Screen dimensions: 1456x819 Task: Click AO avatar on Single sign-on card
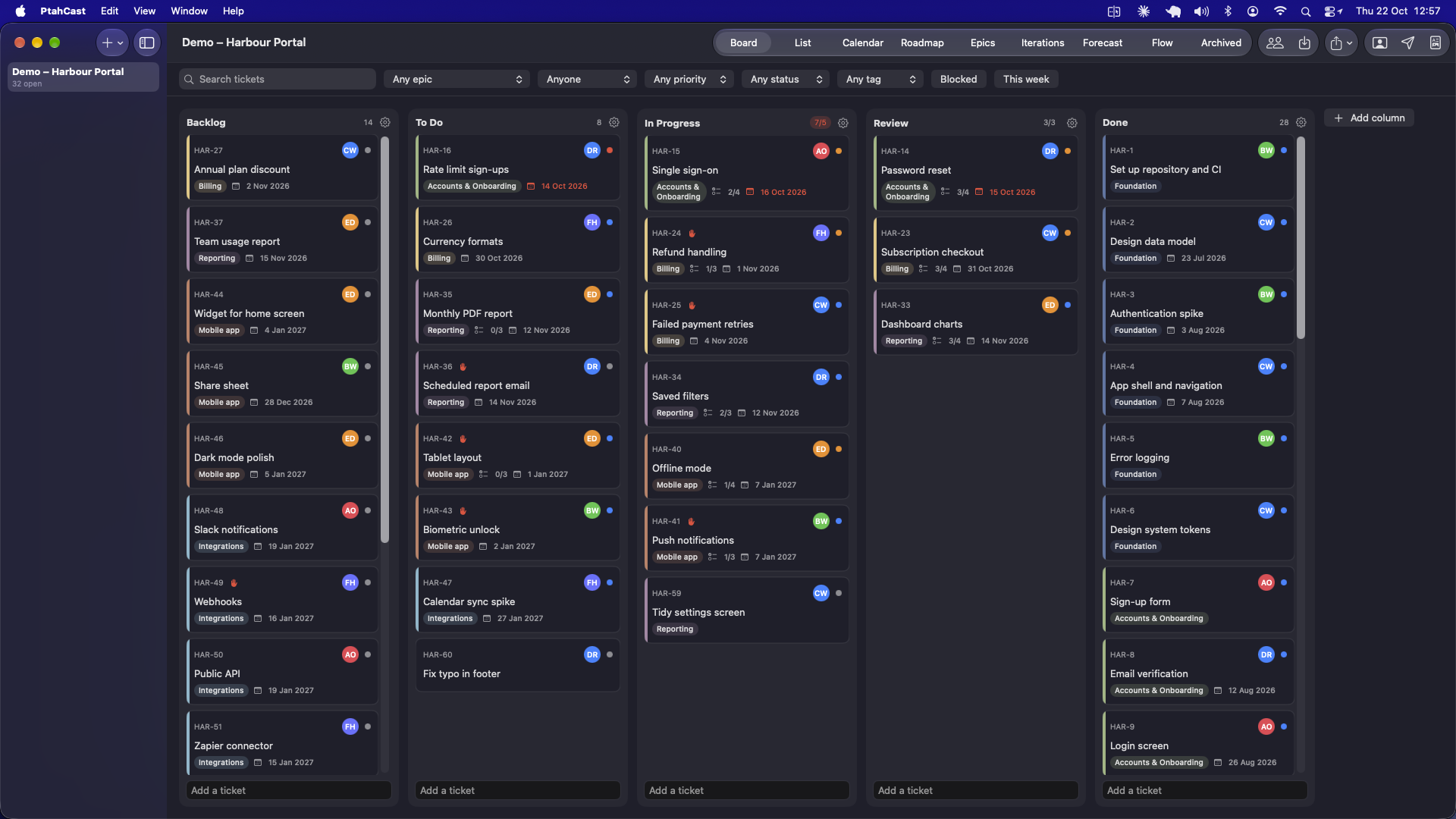pos(821,151)
